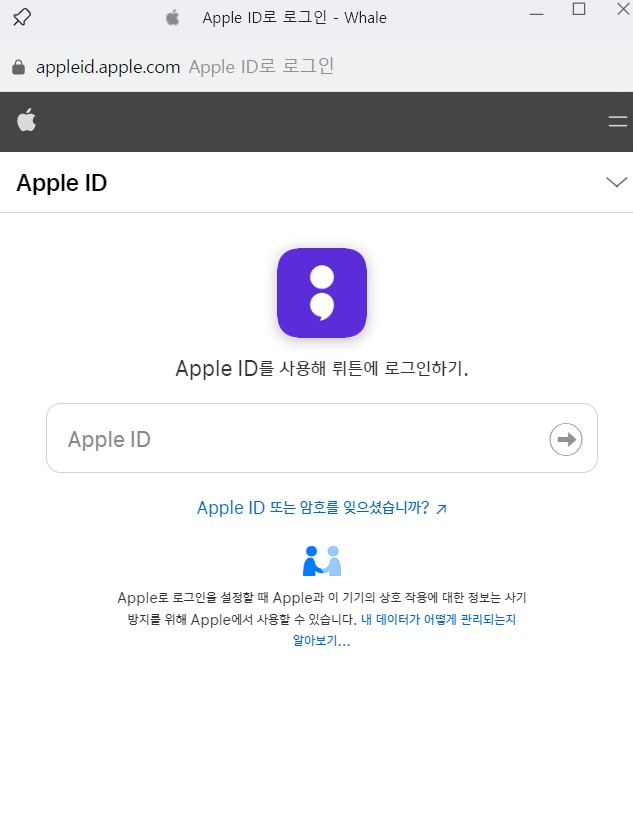Submit with the arrow button in Apple ID field
633x827 pixels.
point(565,439)
